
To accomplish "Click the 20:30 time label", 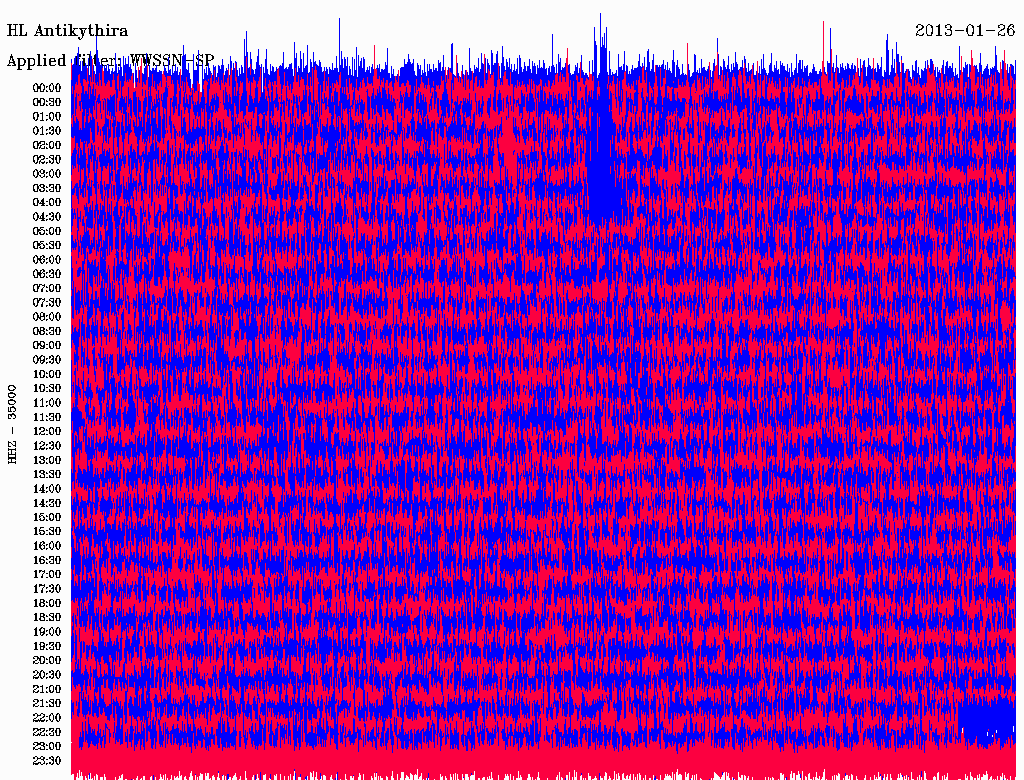I will 47,675.
